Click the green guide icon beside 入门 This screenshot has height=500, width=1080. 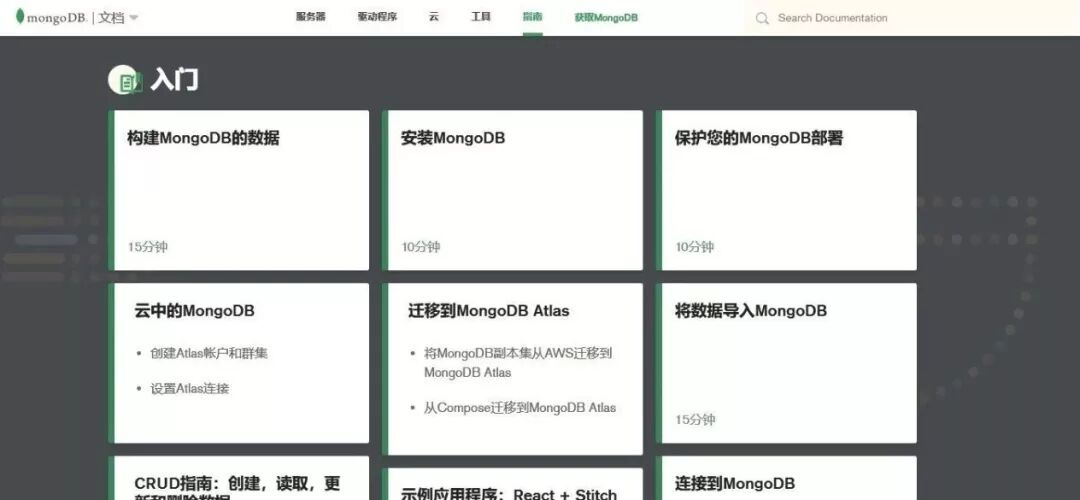[x=125, y=81]
